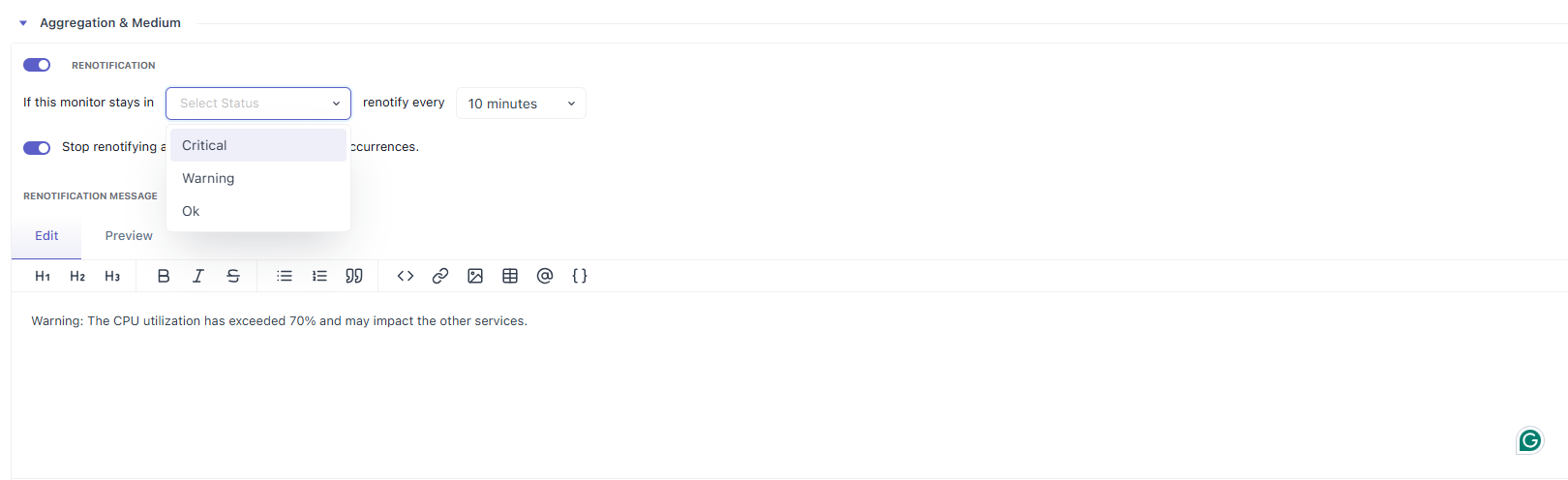
Task: Toggle bold text formatting
Action: [164, 276]
